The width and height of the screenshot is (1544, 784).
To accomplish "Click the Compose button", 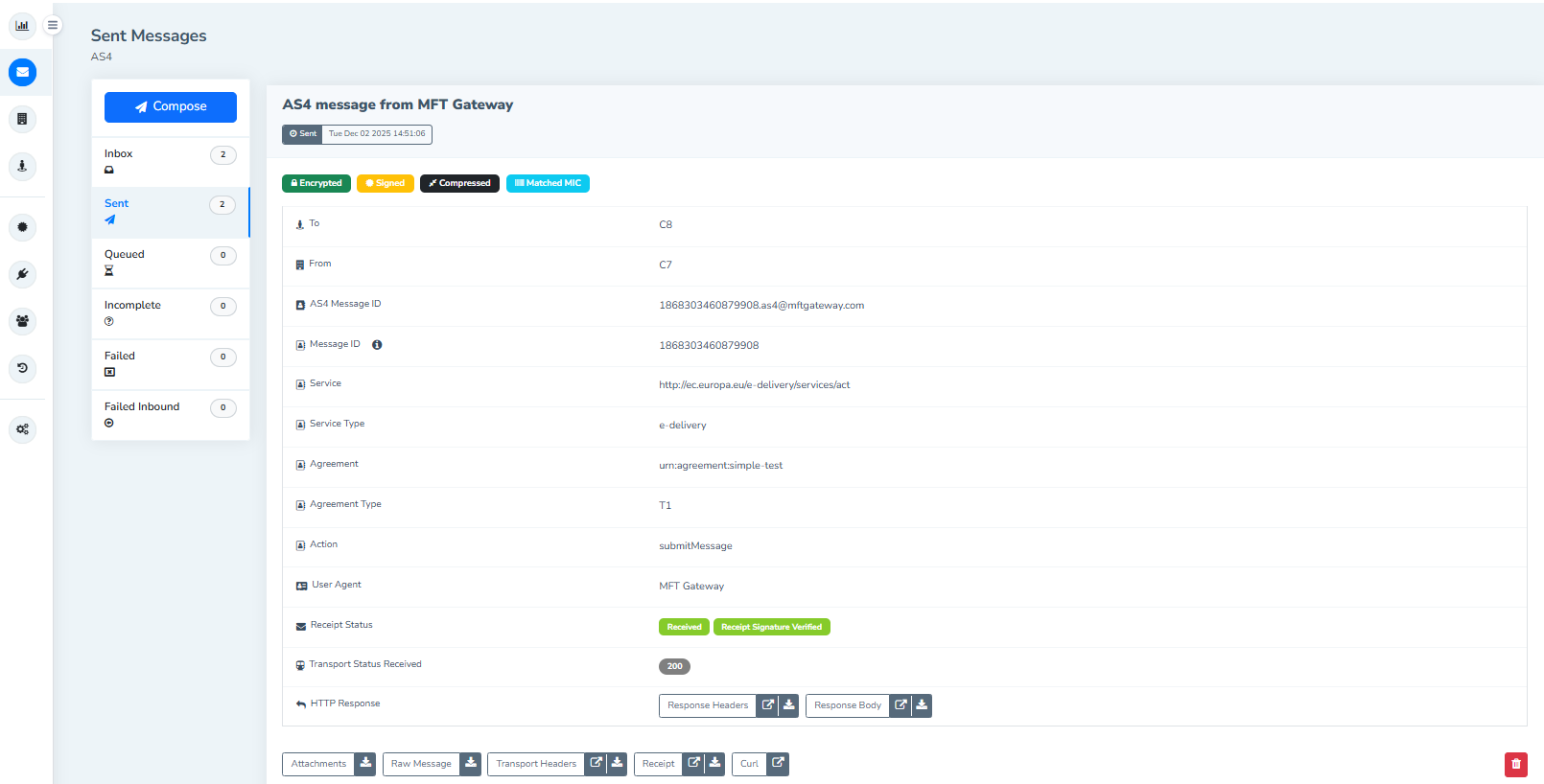I will (171, 107).
